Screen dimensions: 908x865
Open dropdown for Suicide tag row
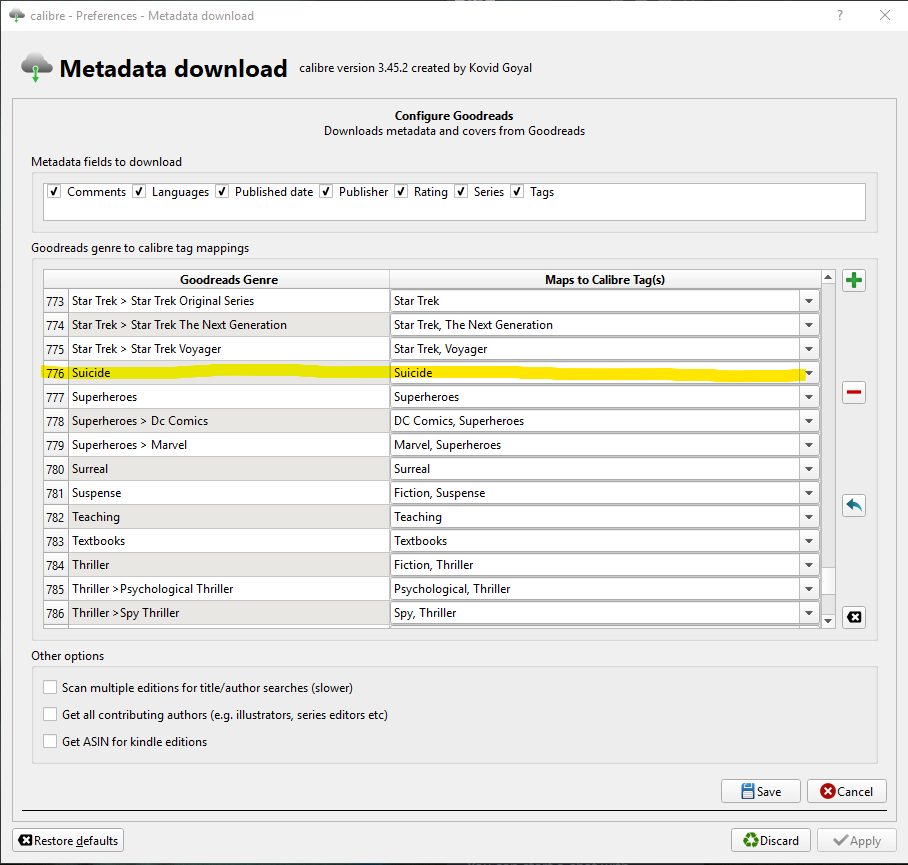pyautogui.click(x=809, y=373)
